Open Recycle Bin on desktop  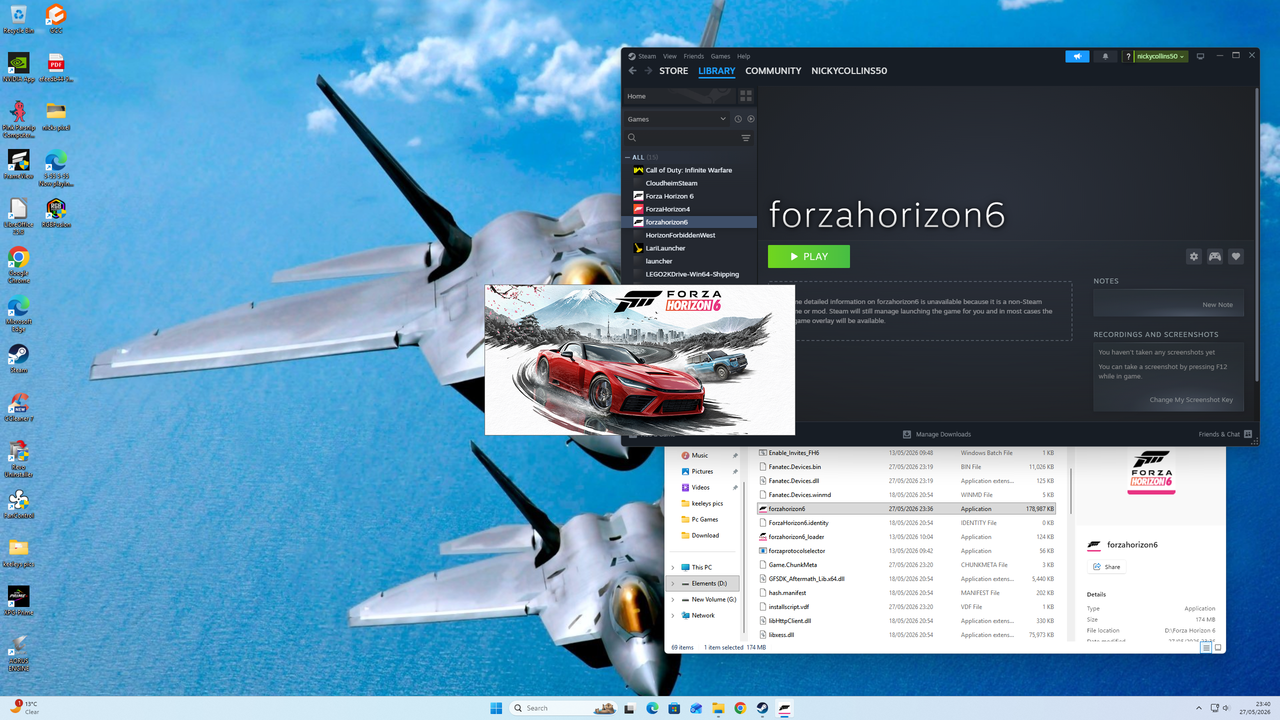[18, 19]
